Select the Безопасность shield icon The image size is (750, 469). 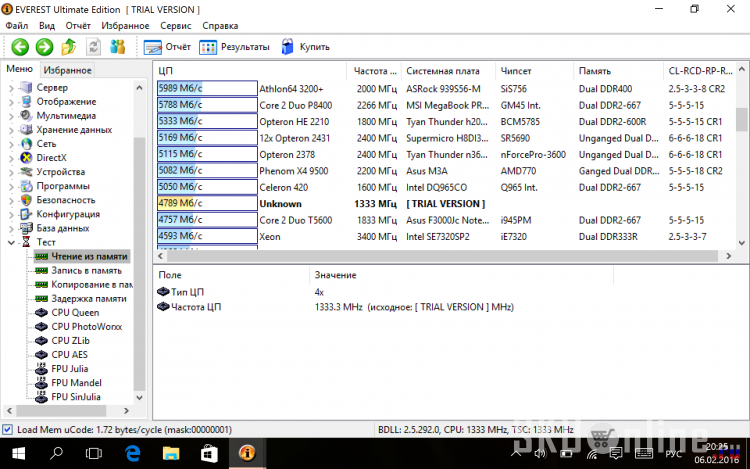pos(26,200)
